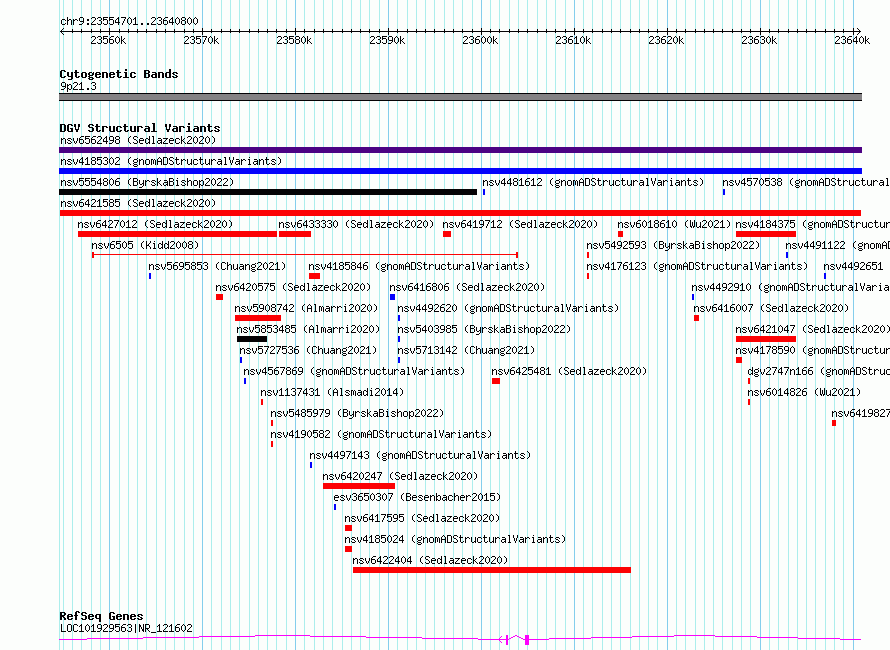Open the nsv6014826 (Wu2021) label
Screen dimensions: 890x650
pyautogui.click(x=804, y=392)
